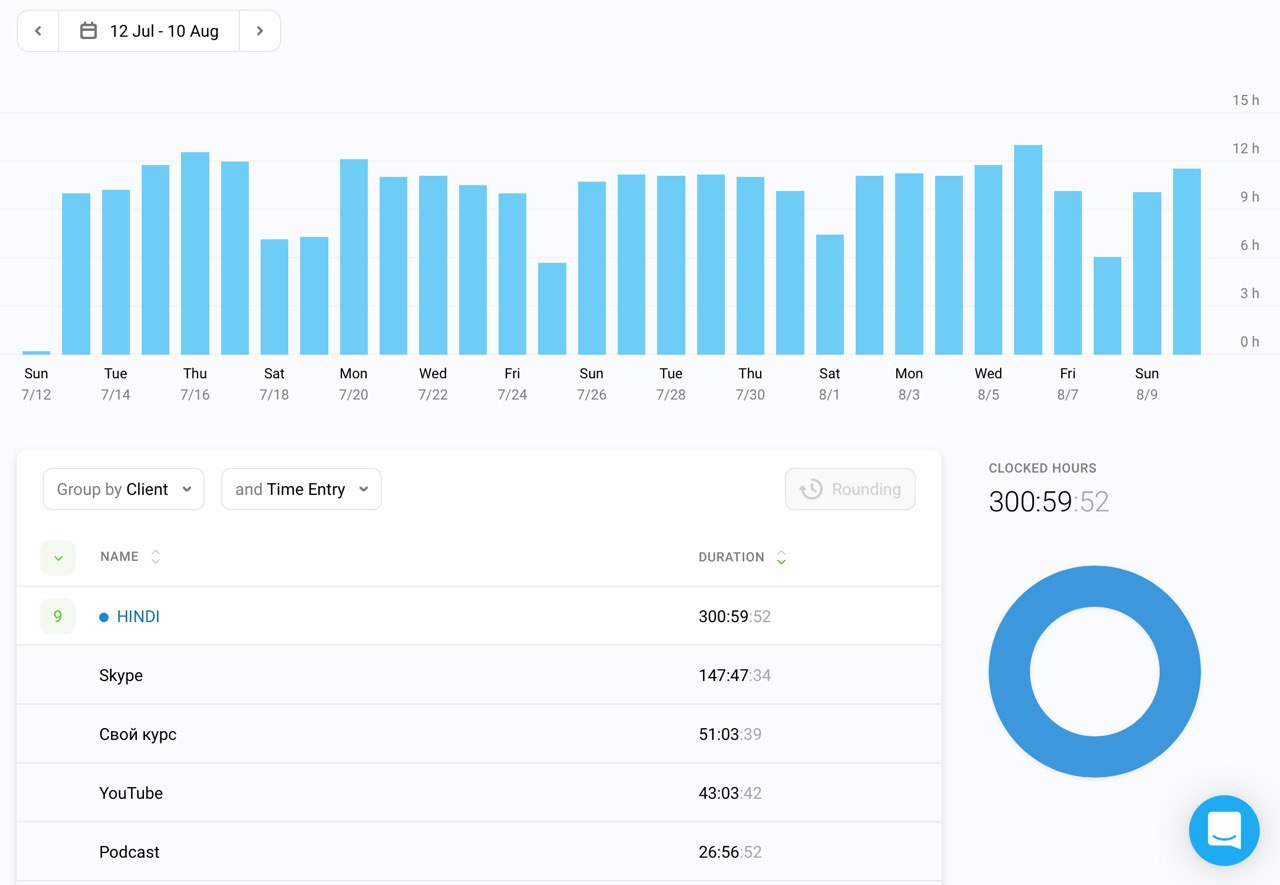1280x885 pixels.
Task: Sort by the NAME column
Action: [130, 557]
